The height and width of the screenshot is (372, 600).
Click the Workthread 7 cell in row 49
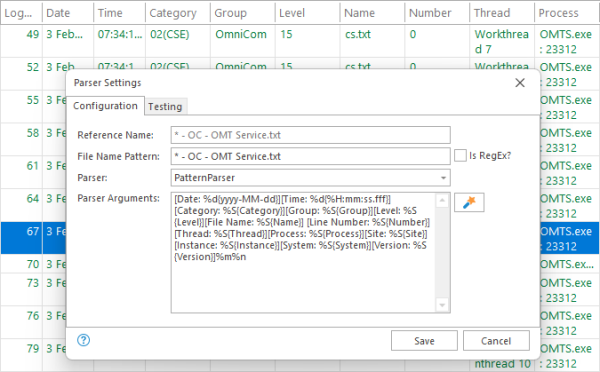(x=501, y=42)
